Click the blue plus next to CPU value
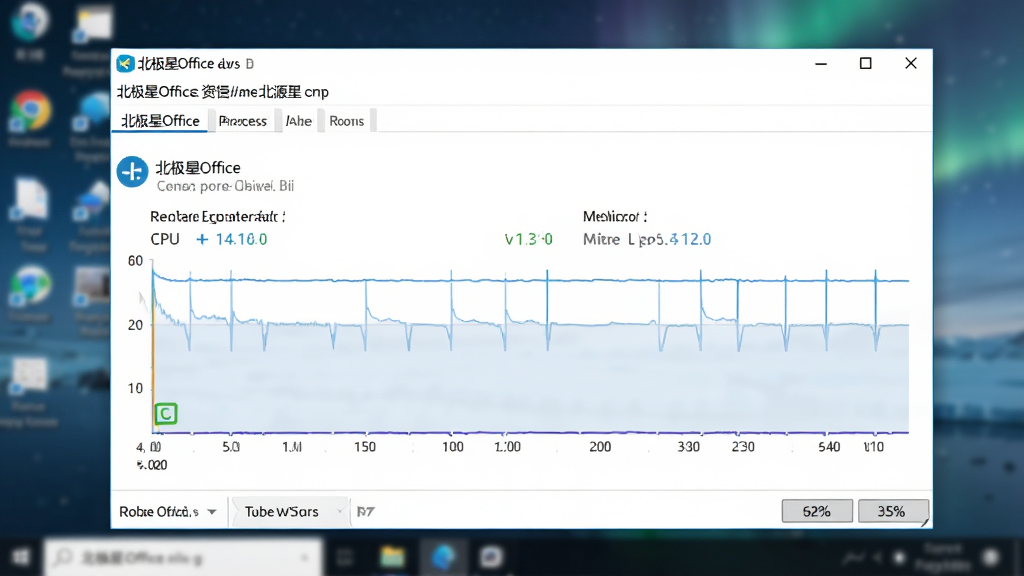Image resolution: width=1024 pixels, height=576 pixels. point(202,239)
